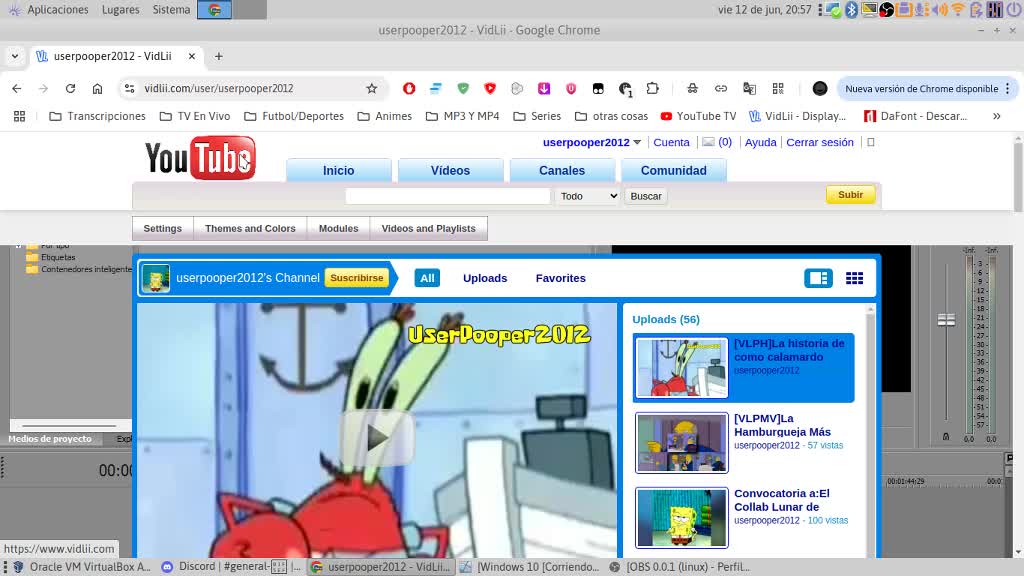This screenshot has height=576, width=1024.
Task: Click the volume fader in background editor
Action: 946,319
